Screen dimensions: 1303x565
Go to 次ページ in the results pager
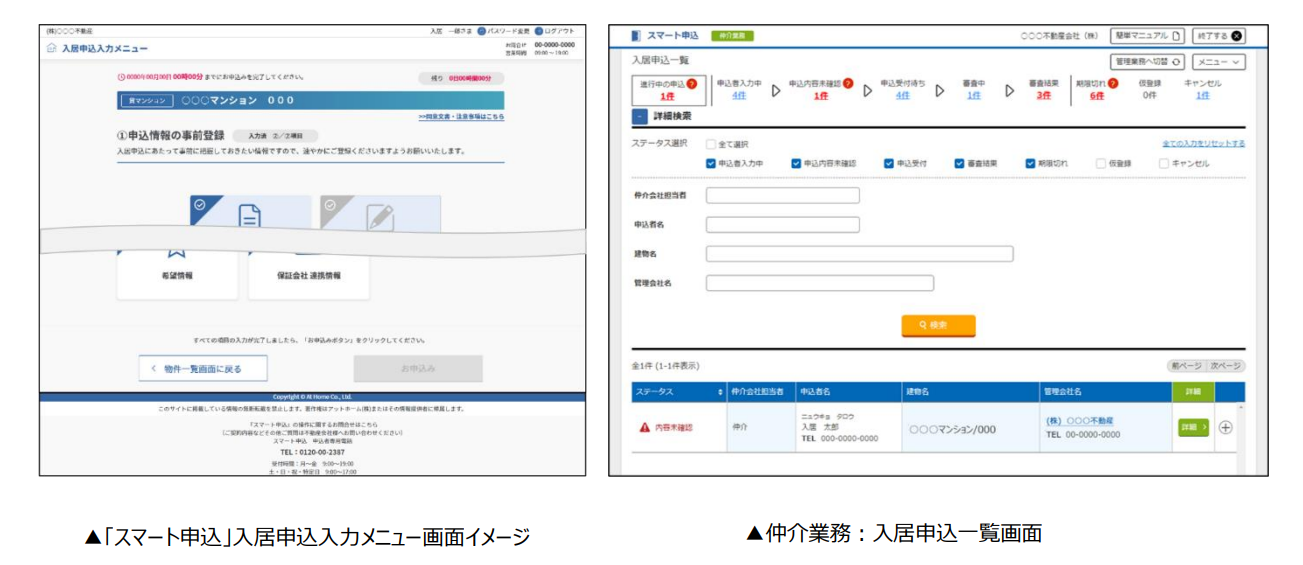(x=1226, y=366)
